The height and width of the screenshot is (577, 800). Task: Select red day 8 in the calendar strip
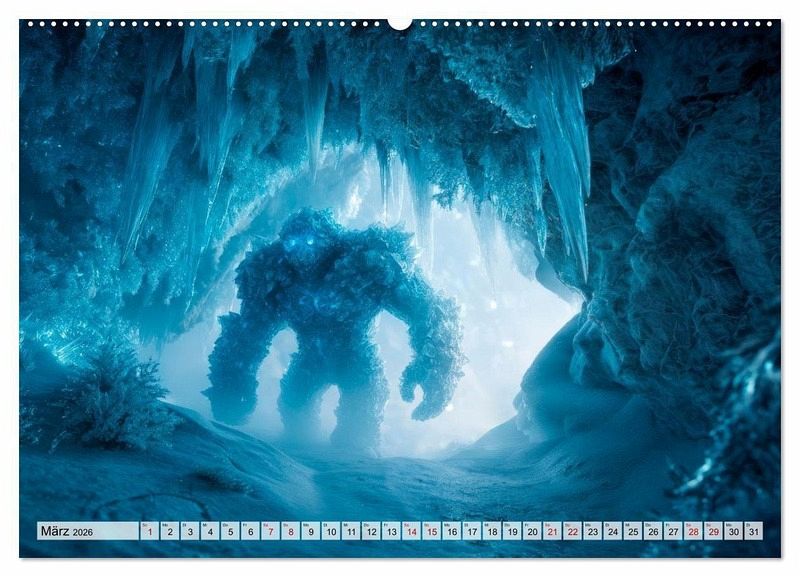291,531
